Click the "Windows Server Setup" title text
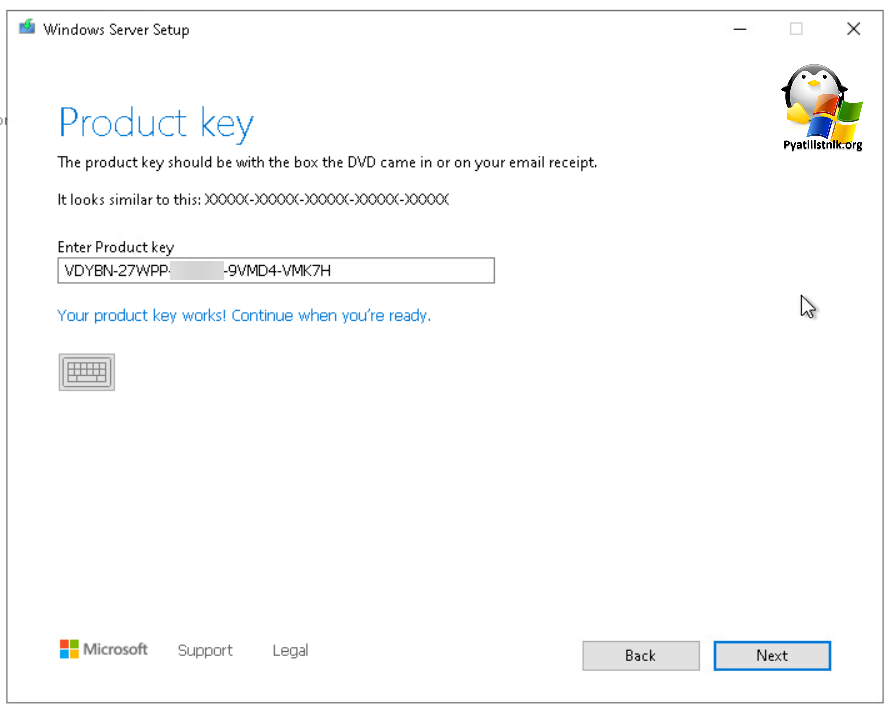The image size is (893, 716). [116, 29]
